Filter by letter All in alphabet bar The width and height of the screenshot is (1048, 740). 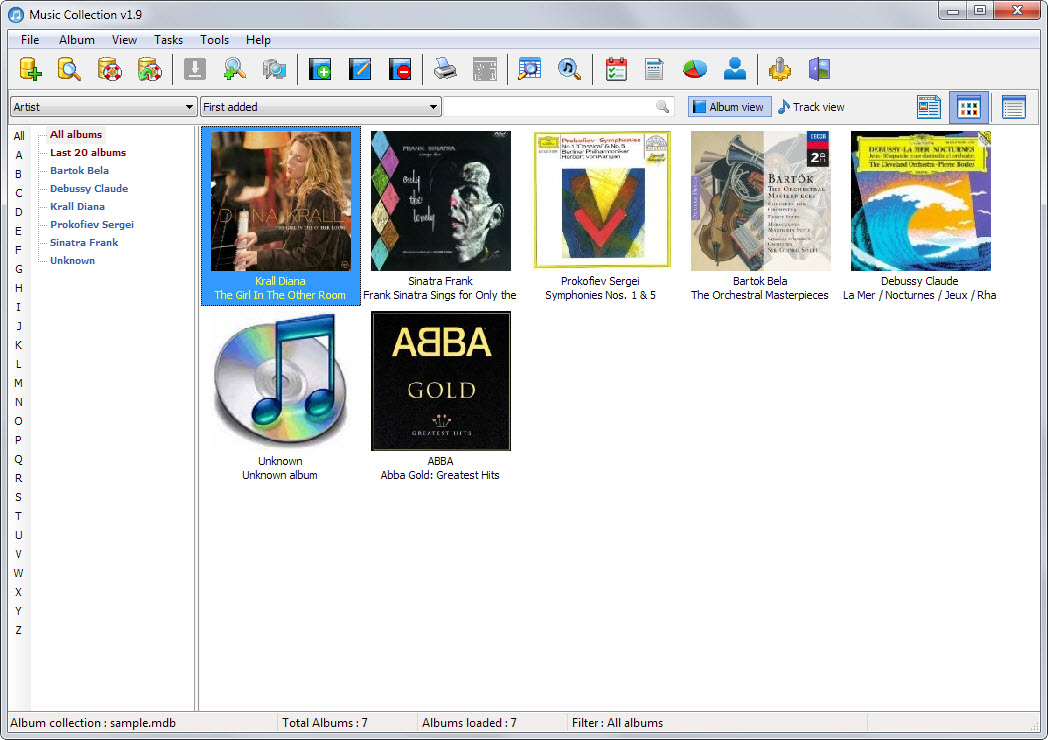(x=19, y=136)
